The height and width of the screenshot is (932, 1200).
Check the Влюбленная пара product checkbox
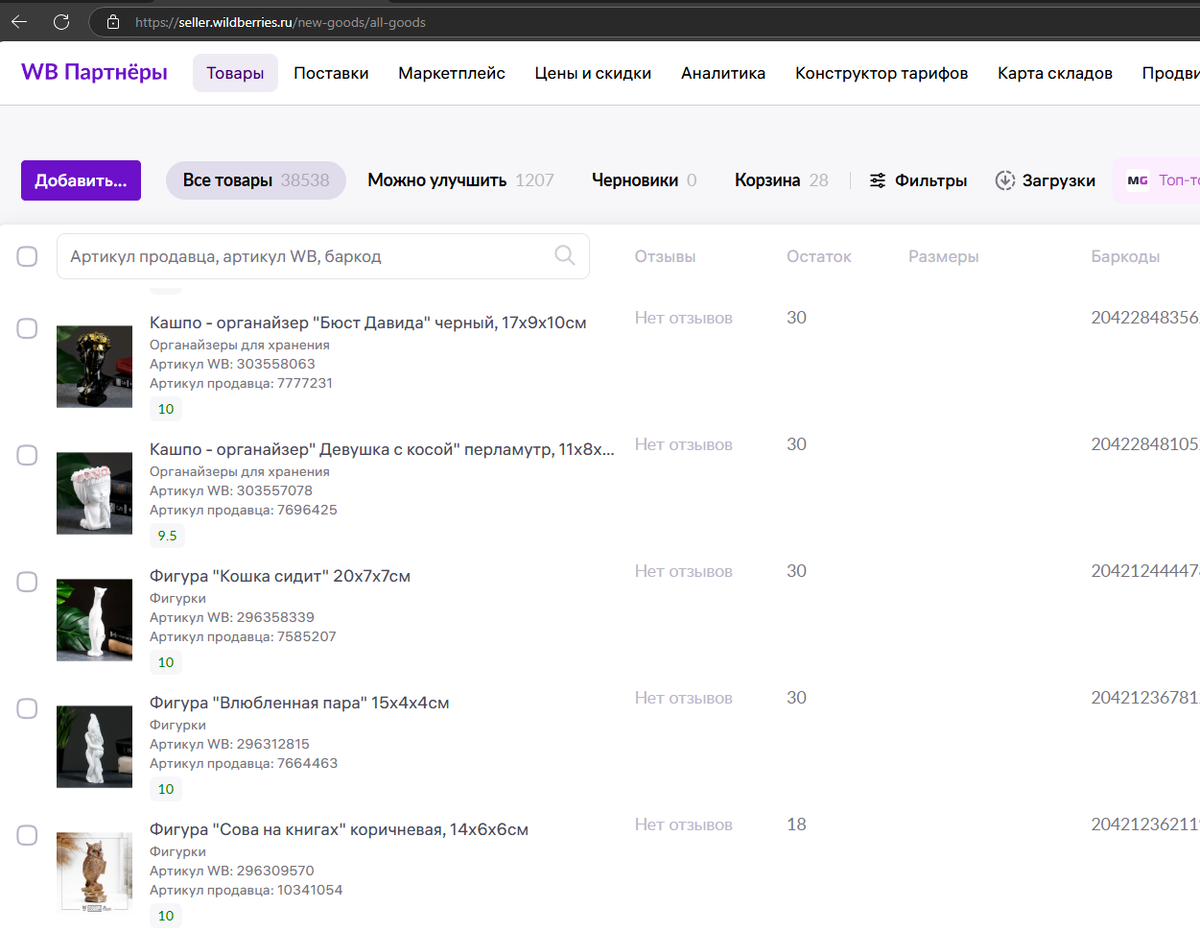click(27, 709)
